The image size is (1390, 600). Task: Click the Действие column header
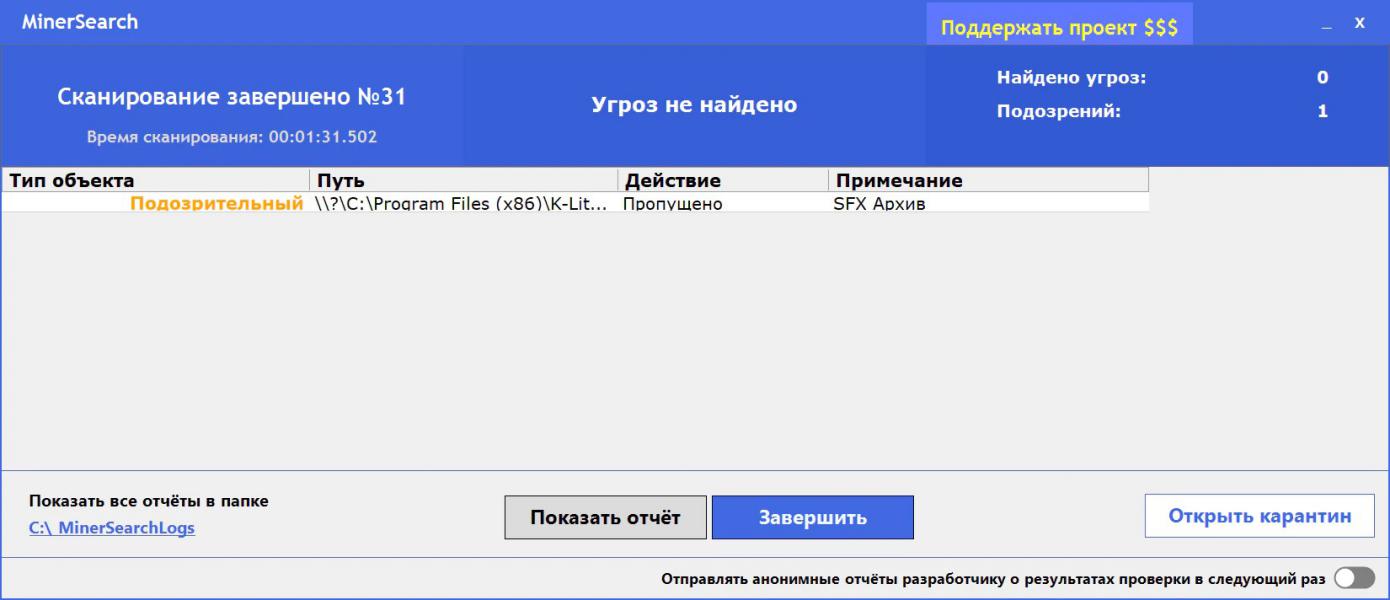722,181
